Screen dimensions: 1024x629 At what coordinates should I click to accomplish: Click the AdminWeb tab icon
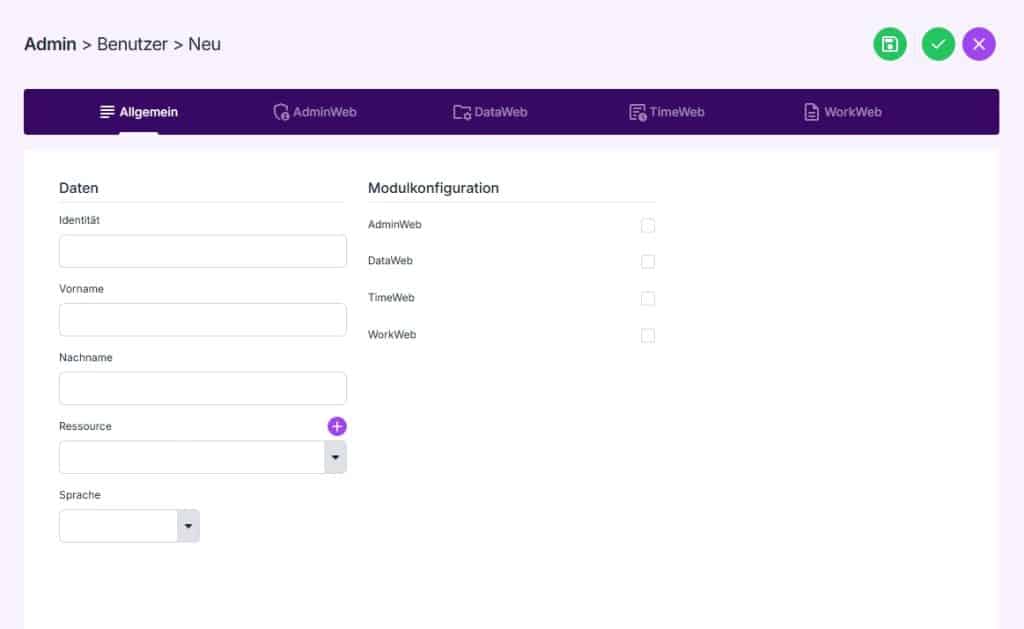(281, 112)
